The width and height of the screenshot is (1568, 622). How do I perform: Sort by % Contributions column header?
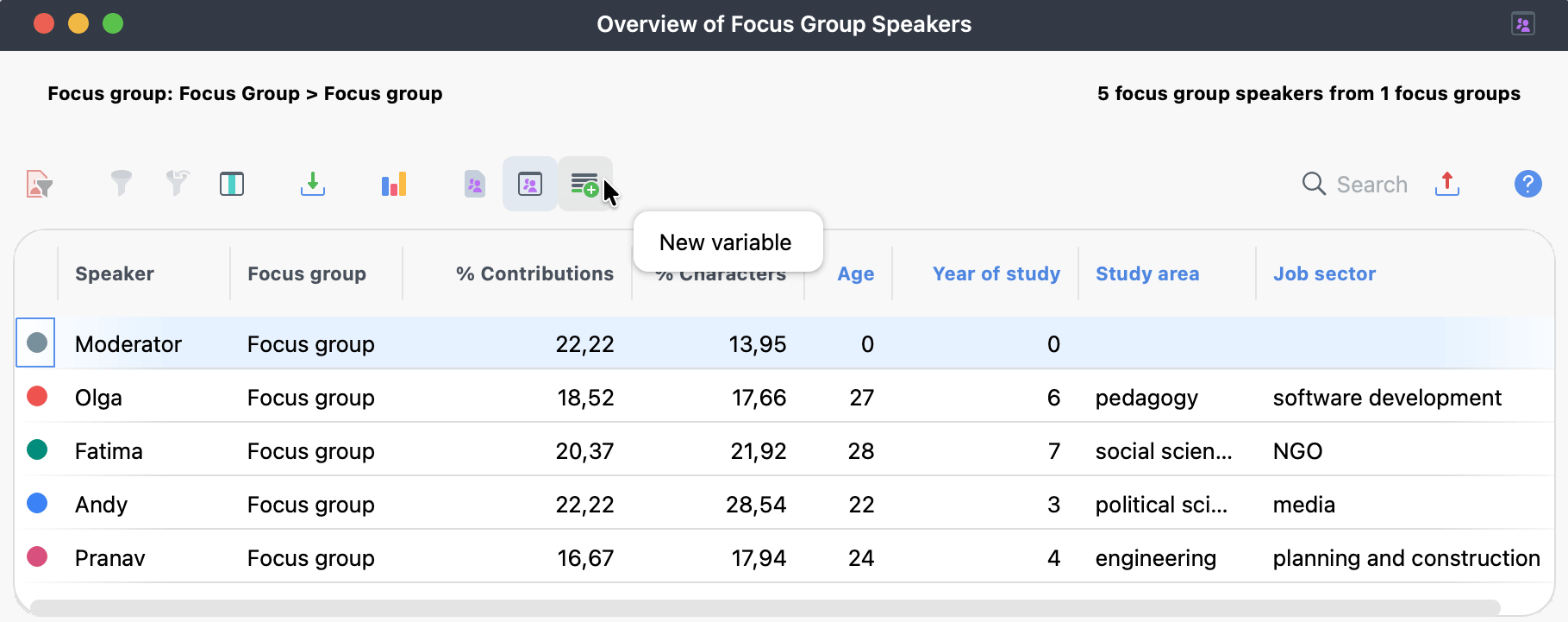pos(535,273)
